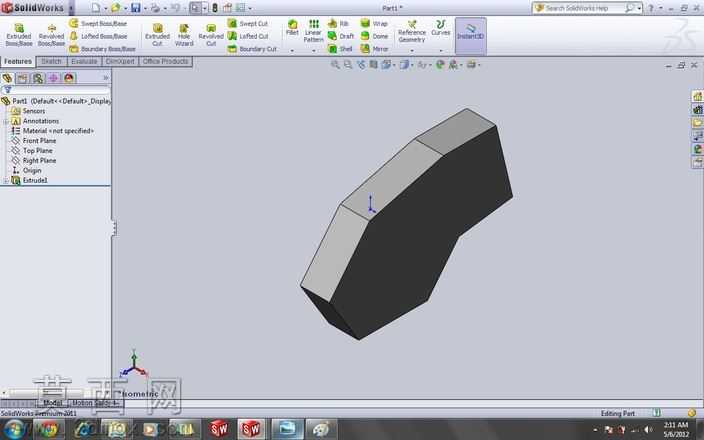Open Linear Pattern tool
The image size is (704, 440).
point(313,31)
